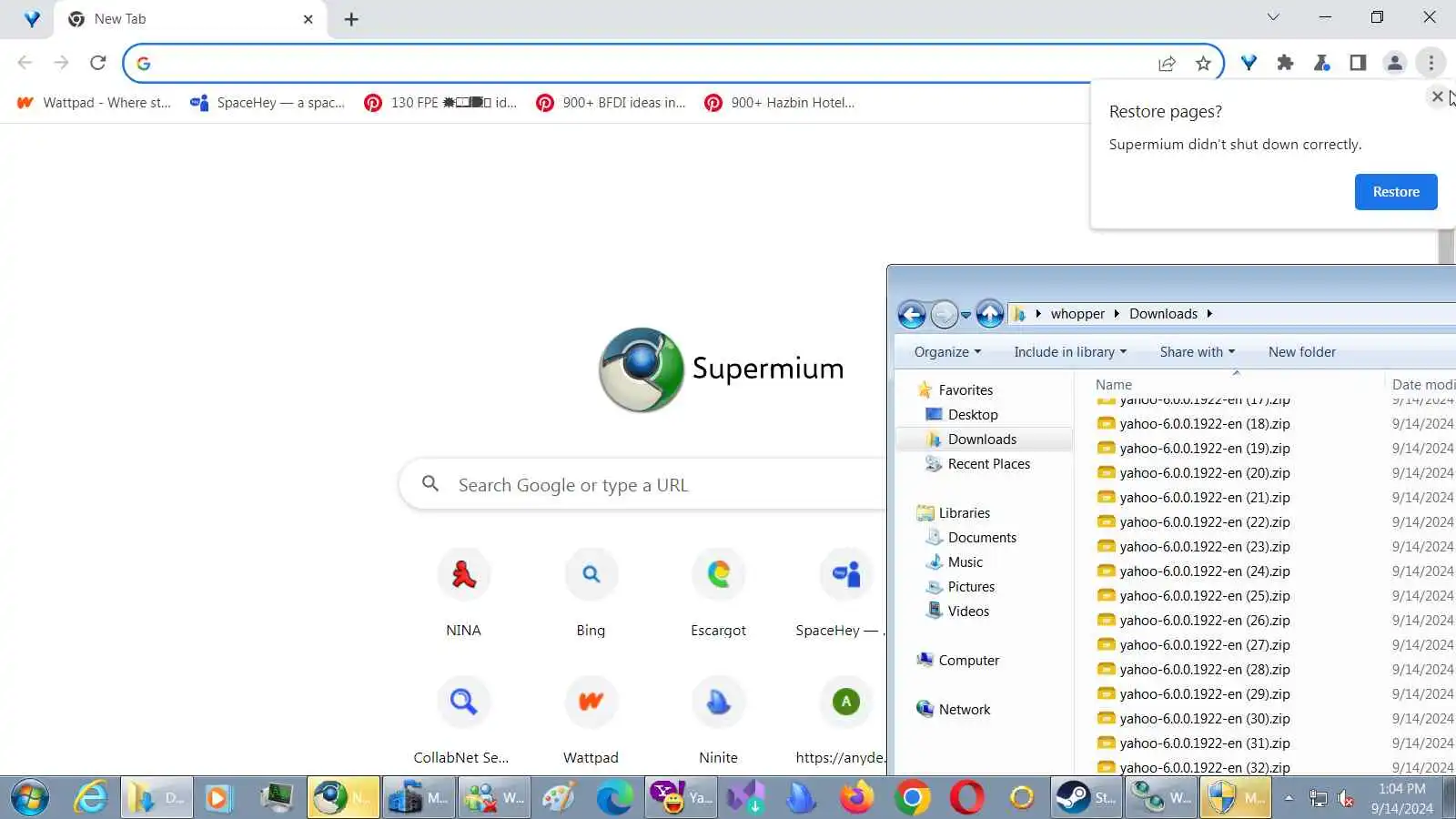This screenshot has height=819, width=1456.
Task: Toggle the browser side panel icon
Action: click(x=1358, y=63)
